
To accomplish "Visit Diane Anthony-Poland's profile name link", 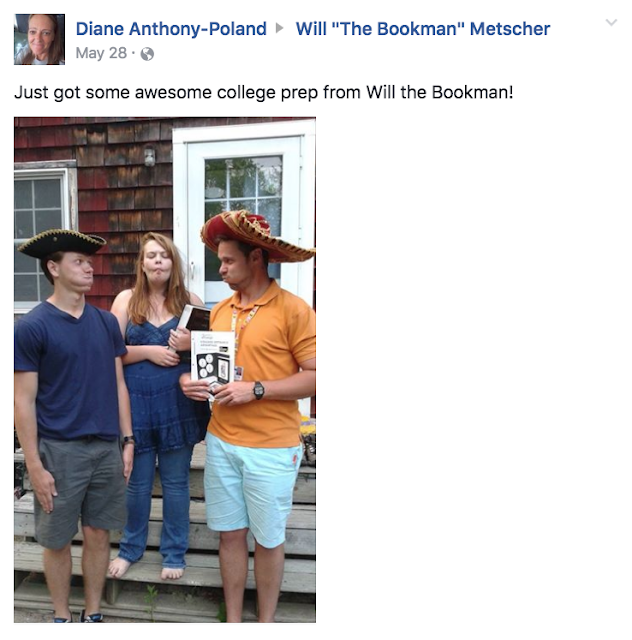I will [x=171, y=29].
